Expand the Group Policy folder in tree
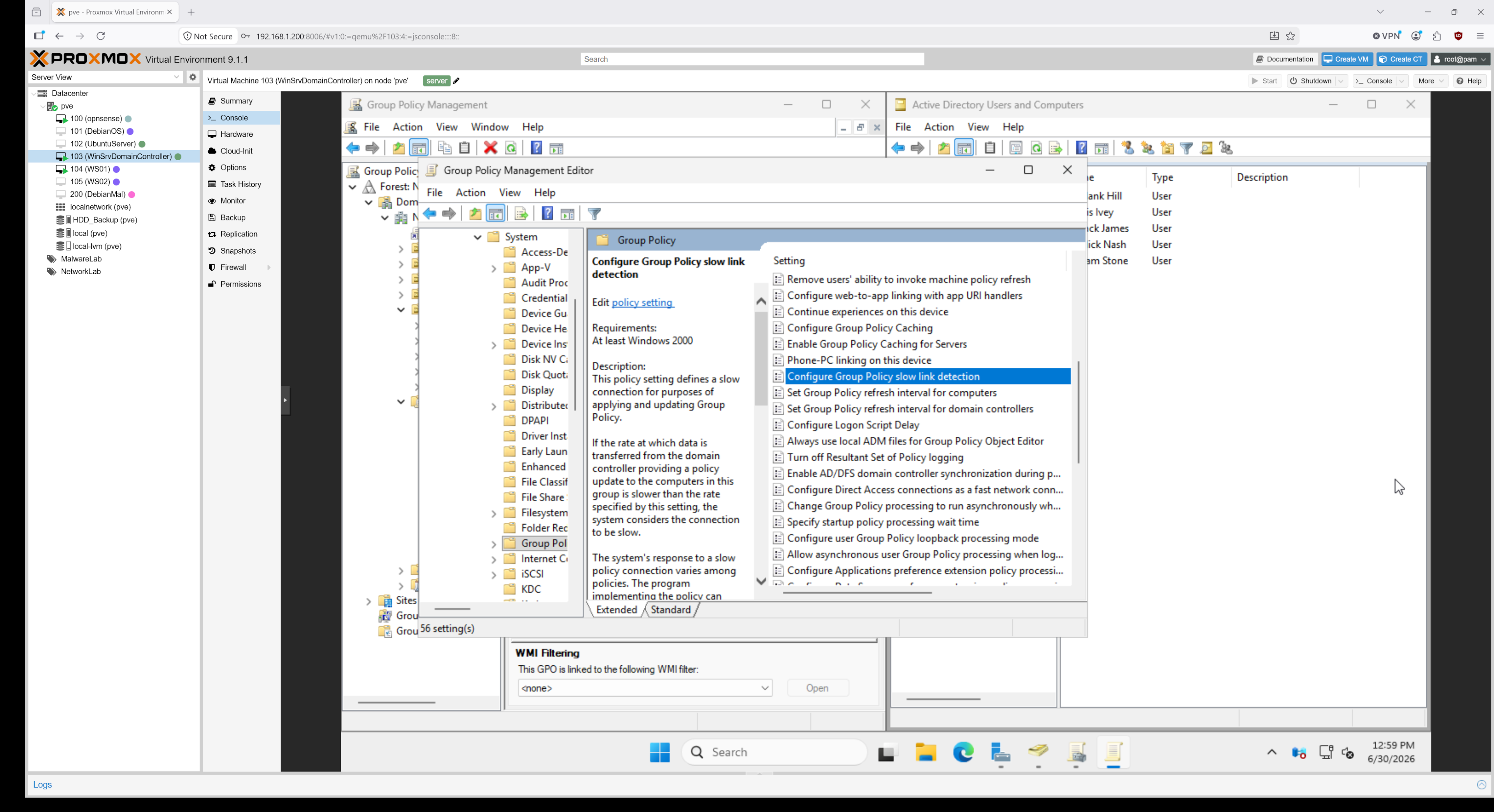1494x812 pixels. tap(494, 544)
